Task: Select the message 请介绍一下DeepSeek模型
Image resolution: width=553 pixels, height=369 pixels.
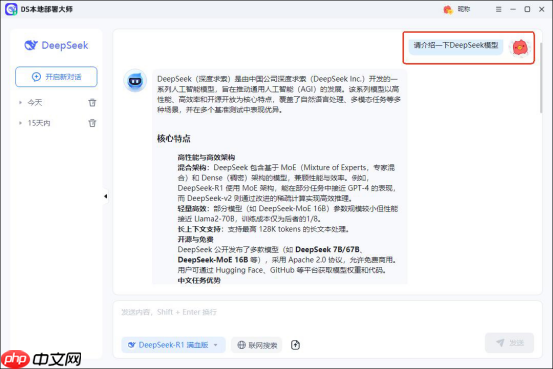Action: (456, 46)
